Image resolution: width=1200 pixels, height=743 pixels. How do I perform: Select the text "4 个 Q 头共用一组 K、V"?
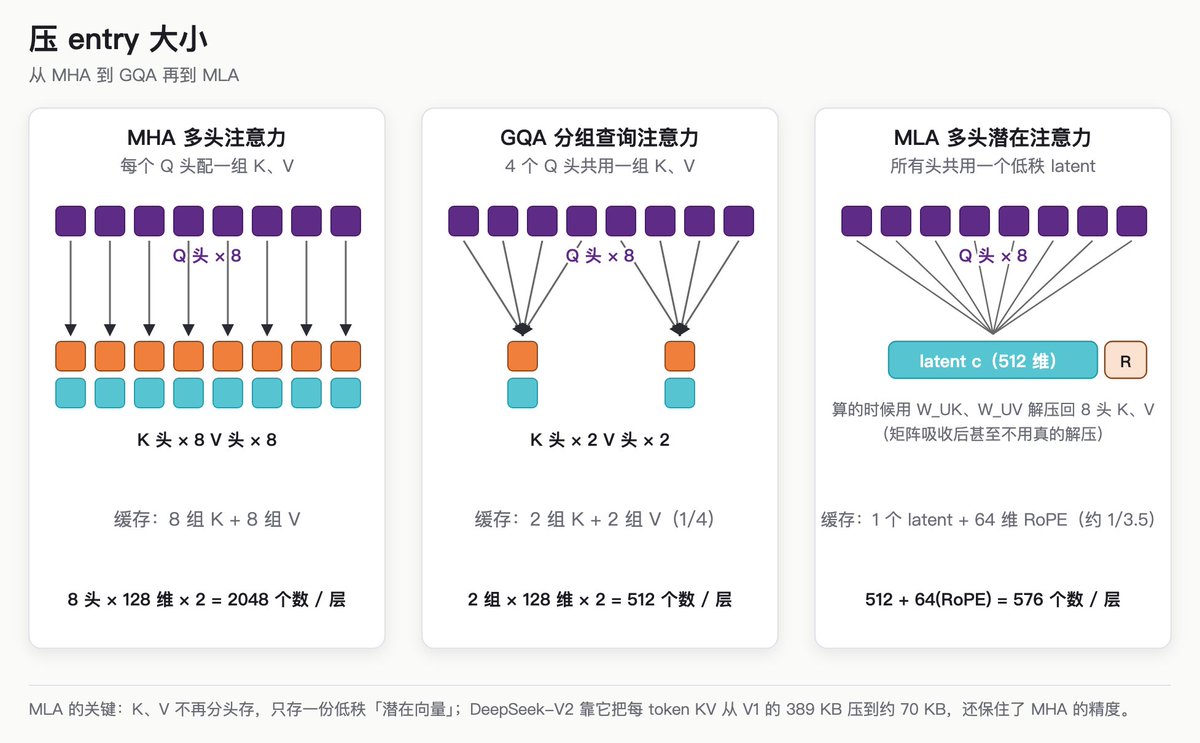coord(600,166)
